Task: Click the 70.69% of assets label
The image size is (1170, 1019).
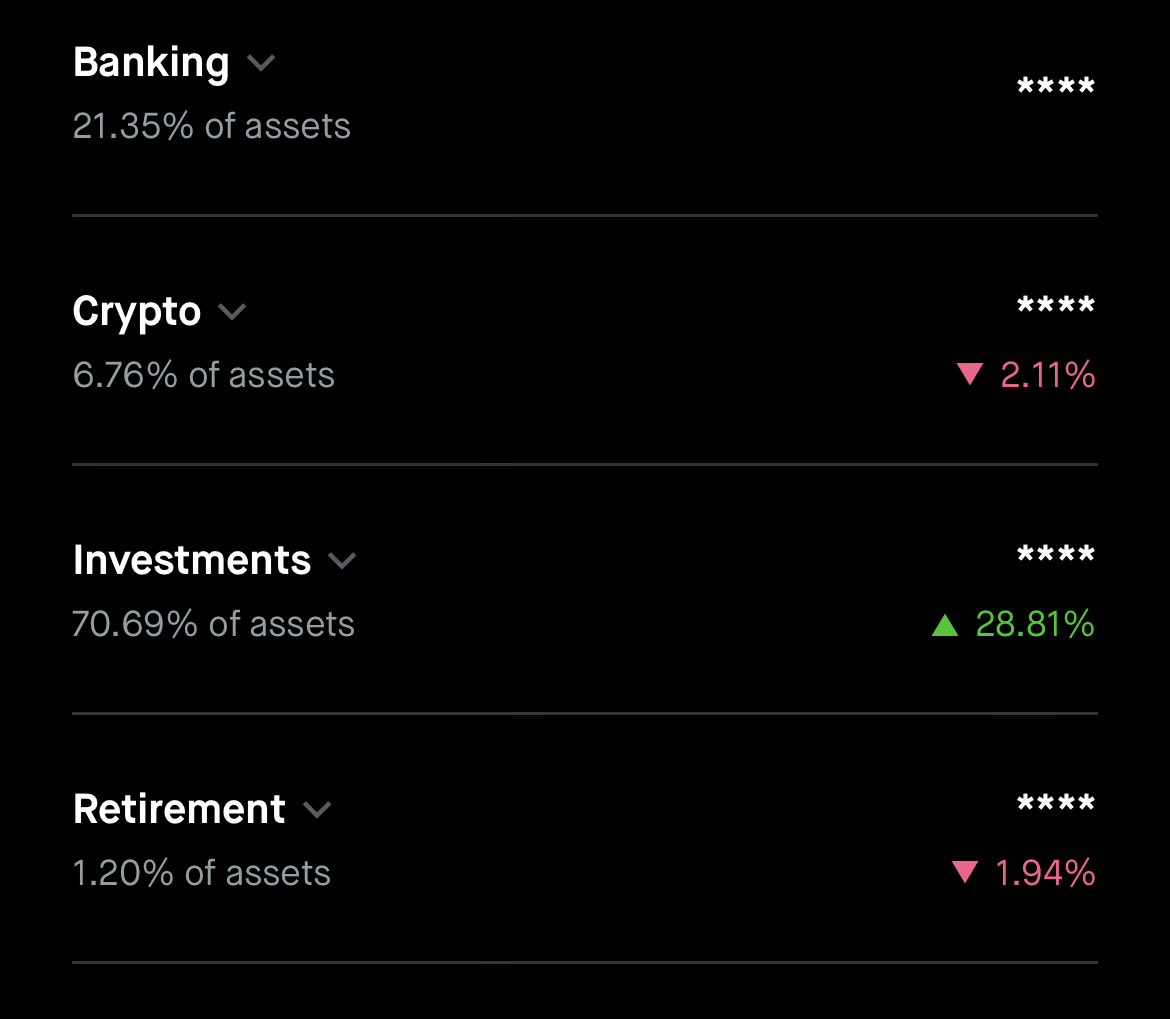Action: (x=213, y=624)
